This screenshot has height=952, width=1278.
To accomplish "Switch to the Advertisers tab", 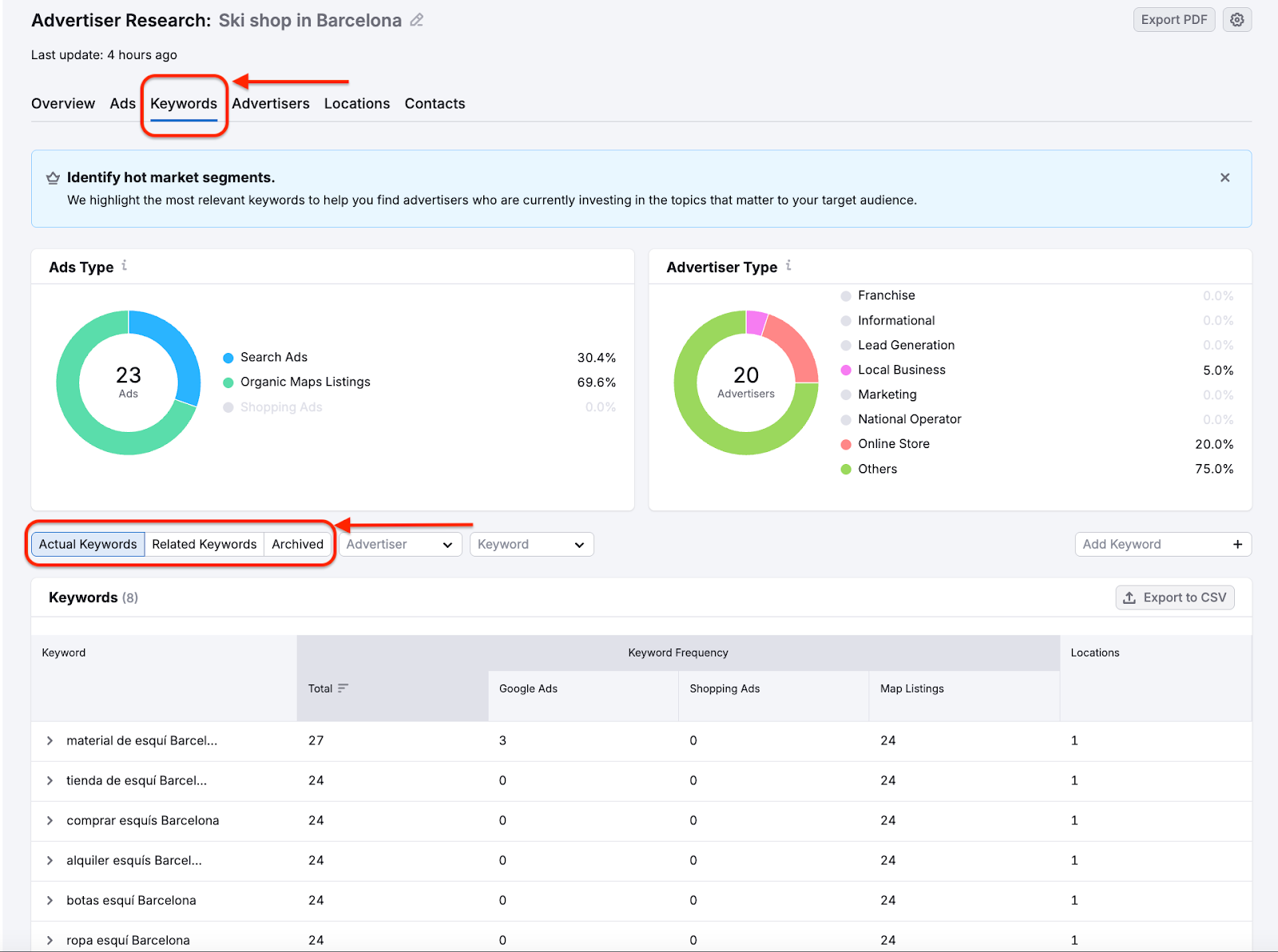I will click(x=270, y=103).
